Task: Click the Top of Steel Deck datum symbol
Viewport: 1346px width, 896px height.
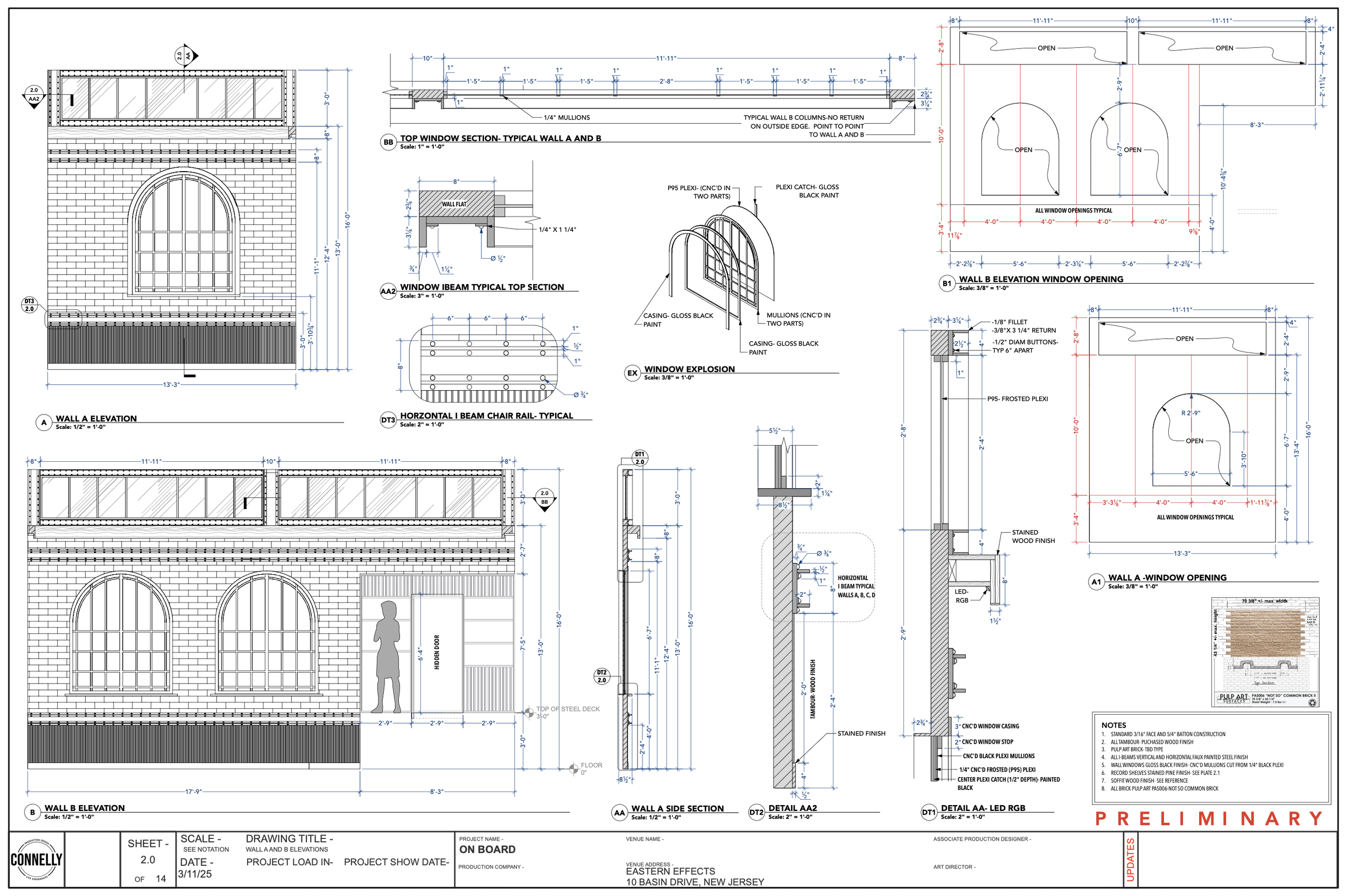Action: point(529,712)
